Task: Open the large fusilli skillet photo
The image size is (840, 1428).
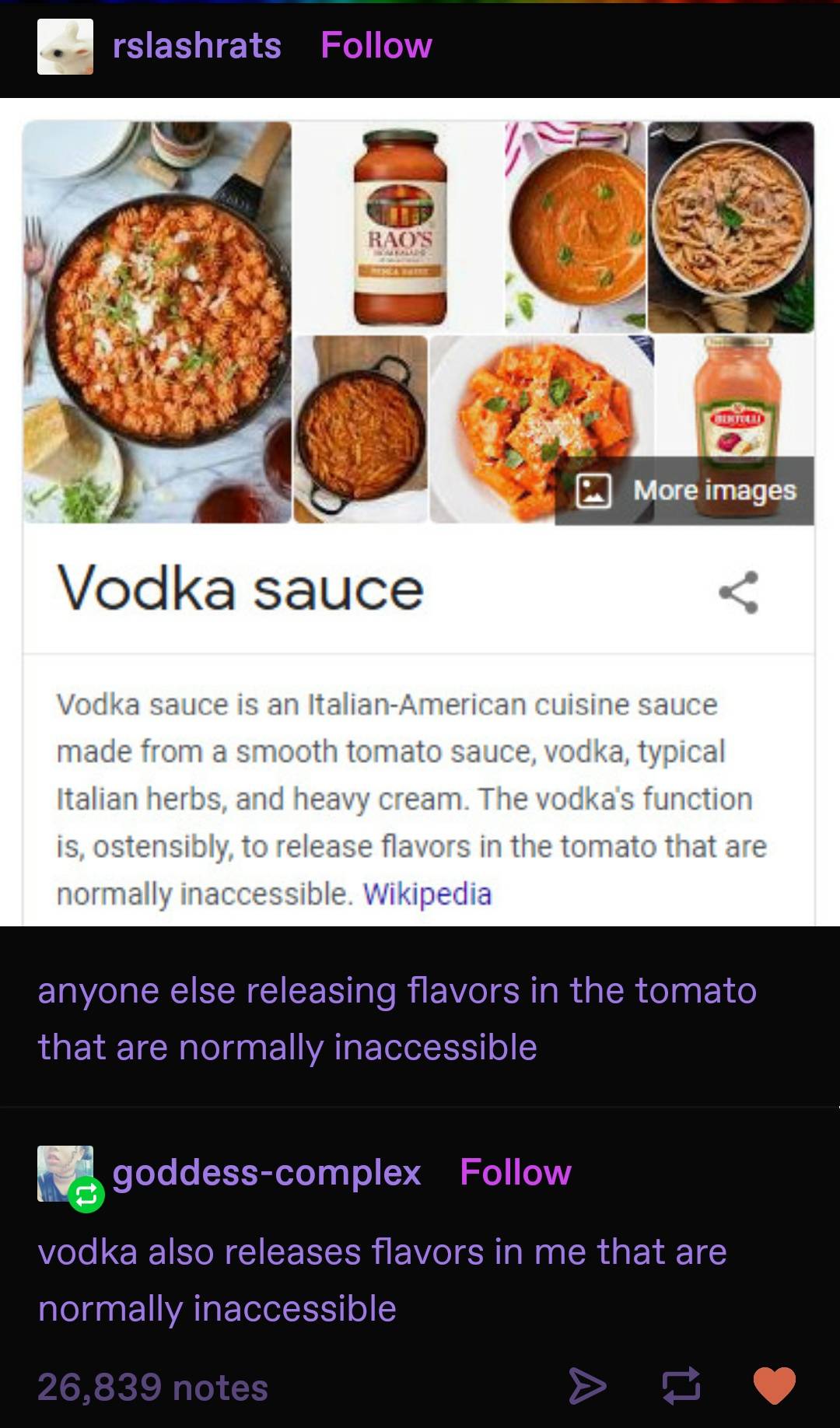Action: [x=157, y=322]
